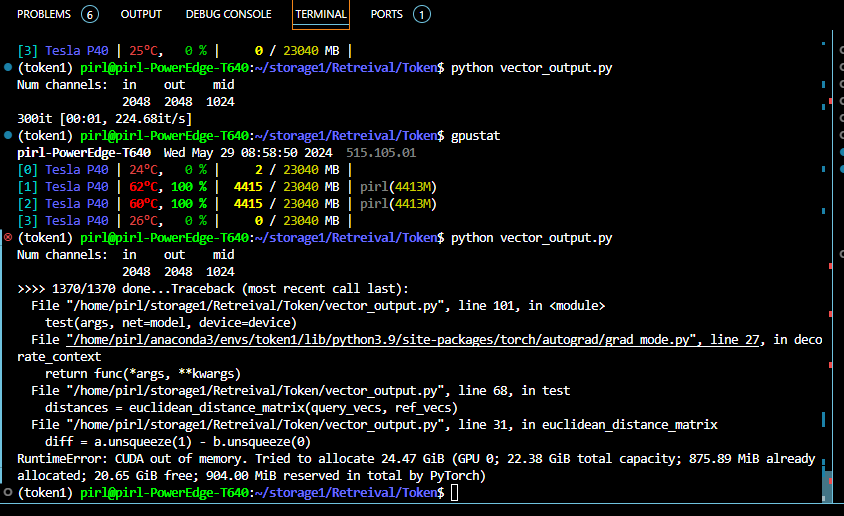Click the gray circle marker beside the empty prompt
Screen dimensions: 844x516
tap(8, 492)
